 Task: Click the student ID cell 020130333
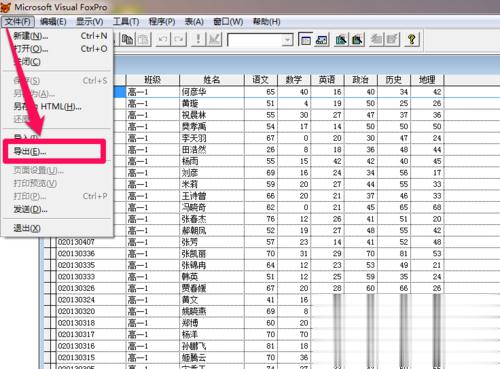[x=90, y=277]
